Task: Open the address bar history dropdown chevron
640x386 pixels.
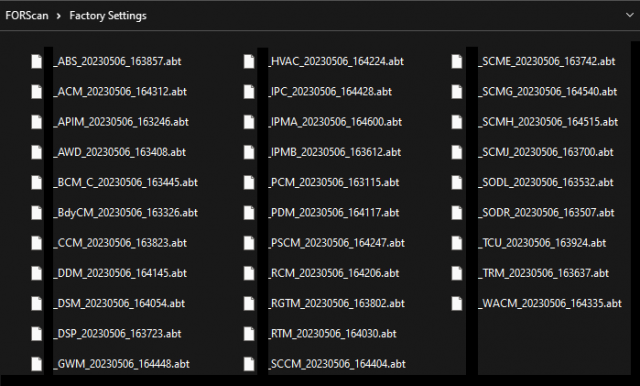Action: 629,16
